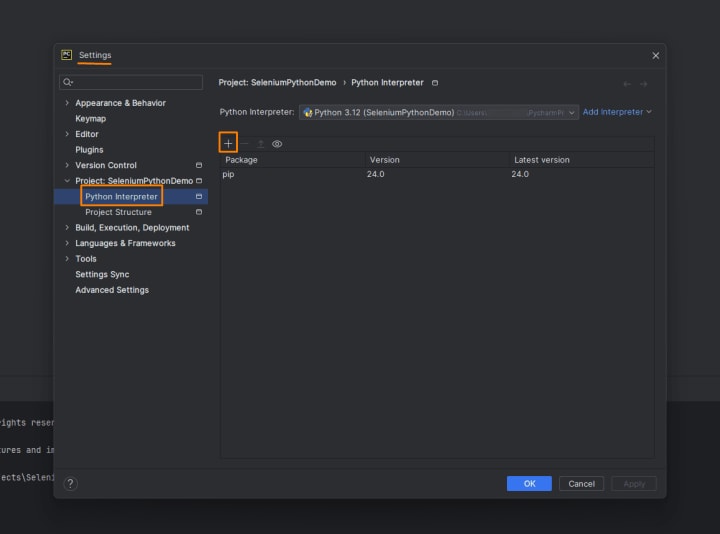This screenshot has width=720, height=534.
Task: Focus the settings search field
Action: pyautogui.click(x=131, y=82)
